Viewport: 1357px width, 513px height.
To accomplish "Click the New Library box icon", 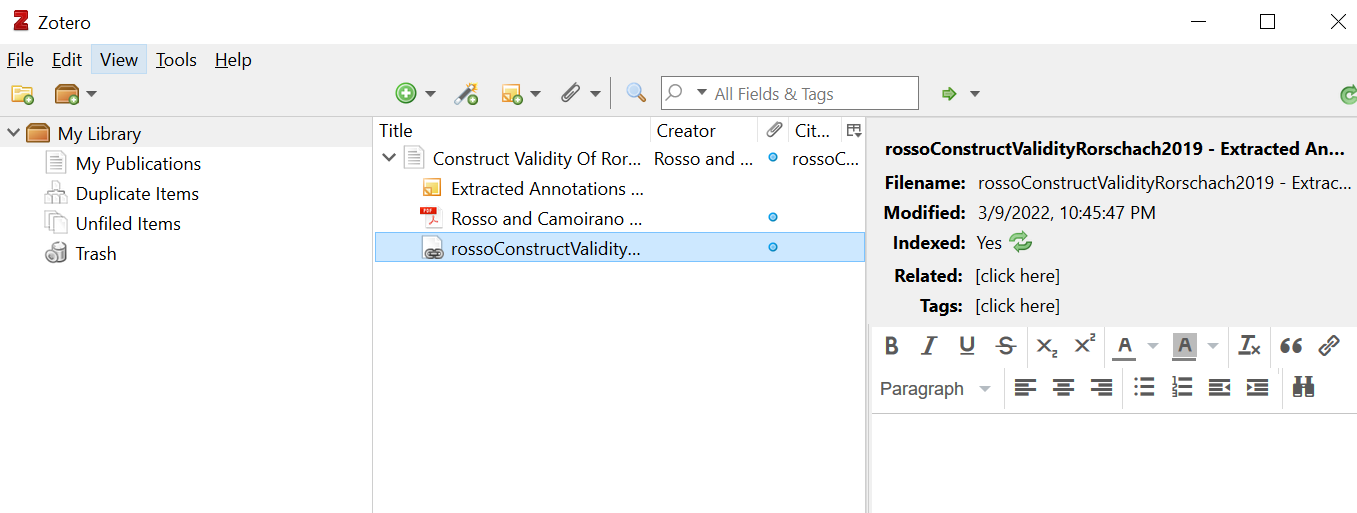I will 67,94.
